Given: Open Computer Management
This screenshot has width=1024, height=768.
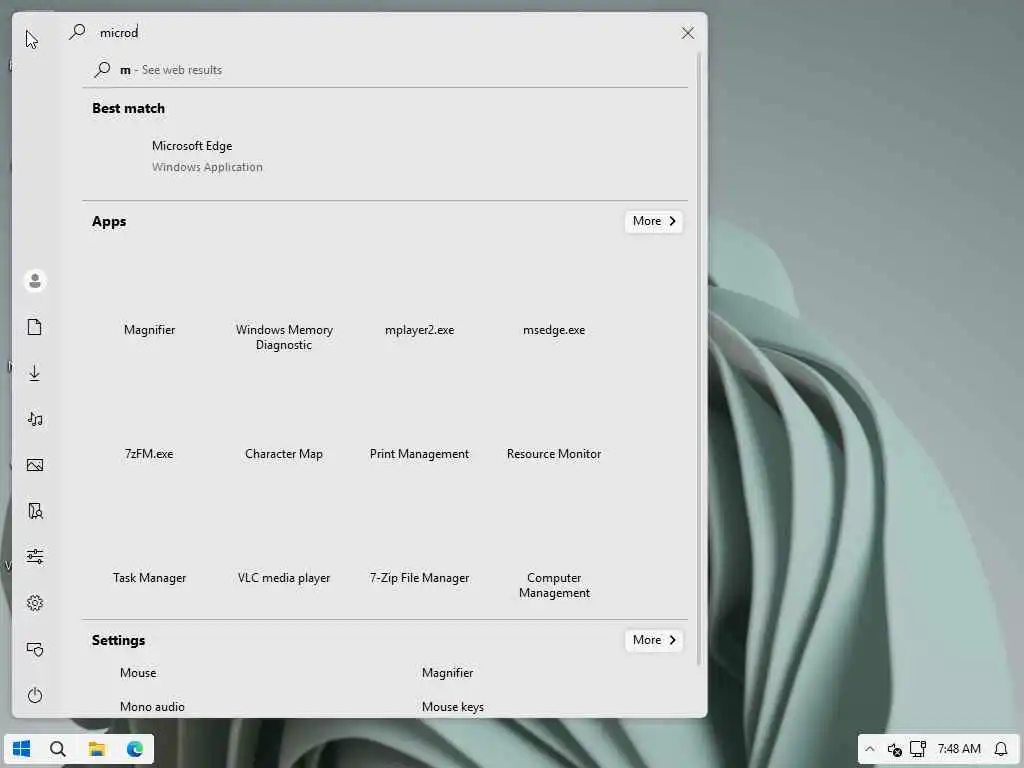Looking at the screenshot, I should click(x=554, y=549).
